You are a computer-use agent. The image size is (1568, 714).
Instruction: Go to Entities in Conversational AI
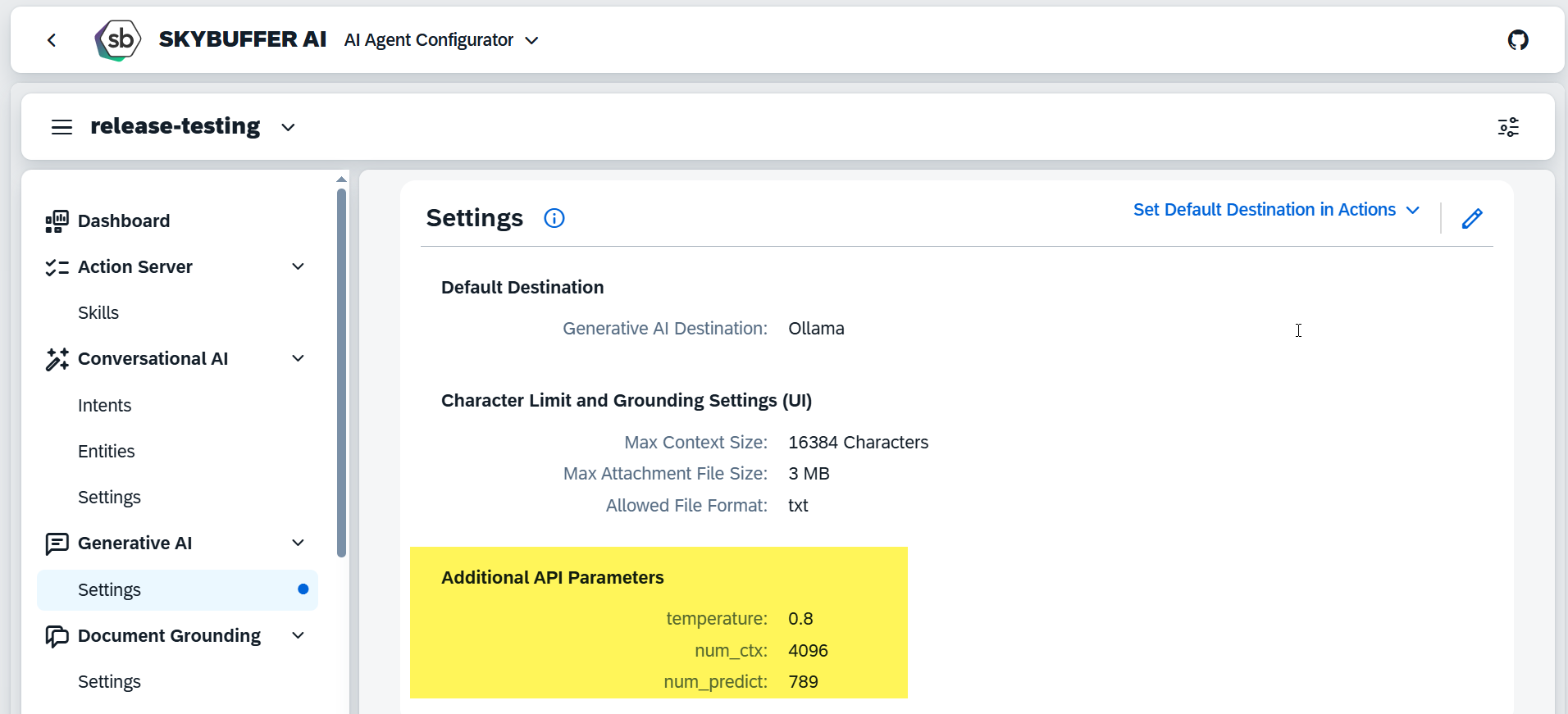coord(106,452)
